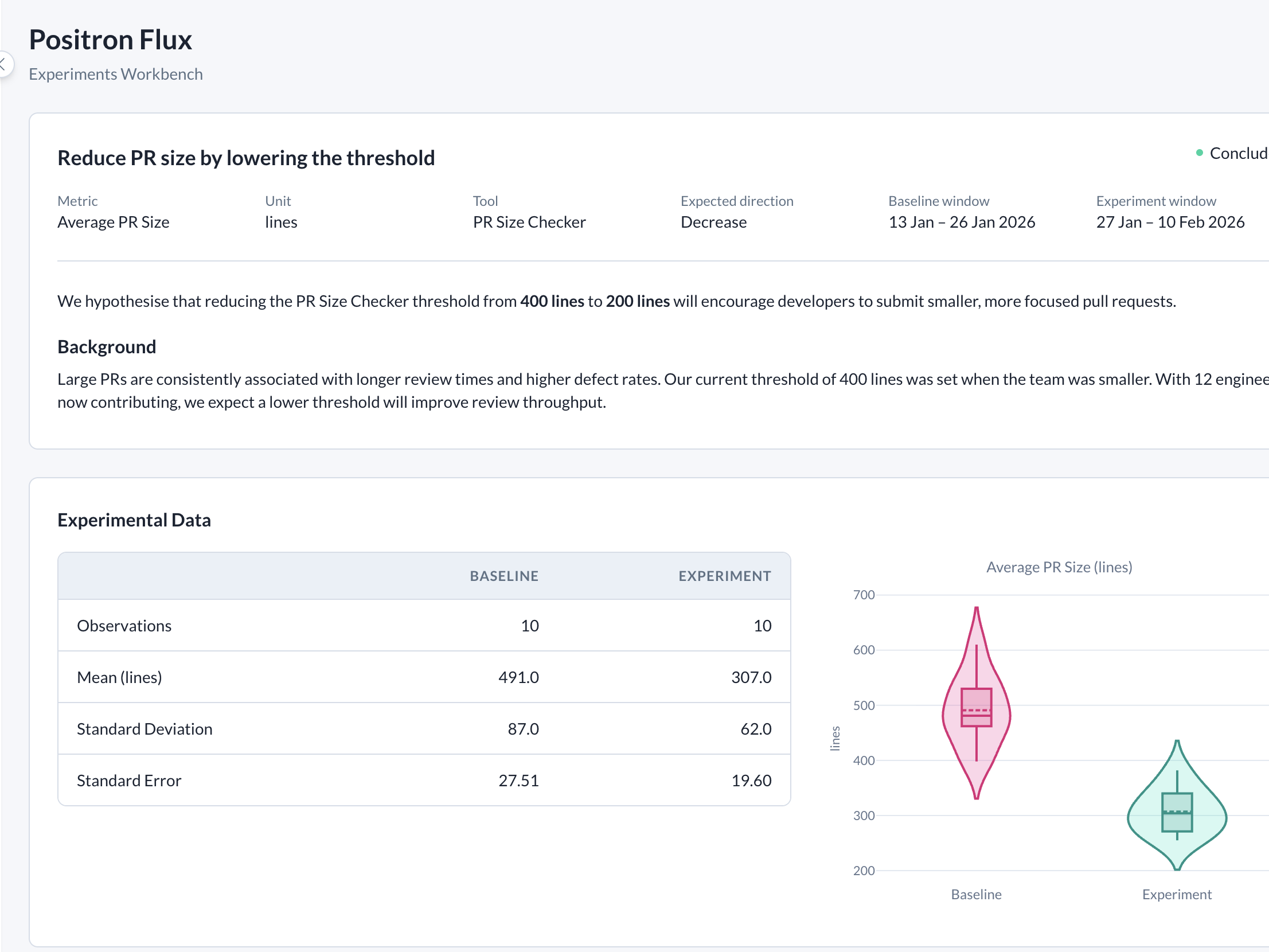Click the lines unit indicator
The height and width of the screenshot is (952, 1269).
[x=280, y=222]
